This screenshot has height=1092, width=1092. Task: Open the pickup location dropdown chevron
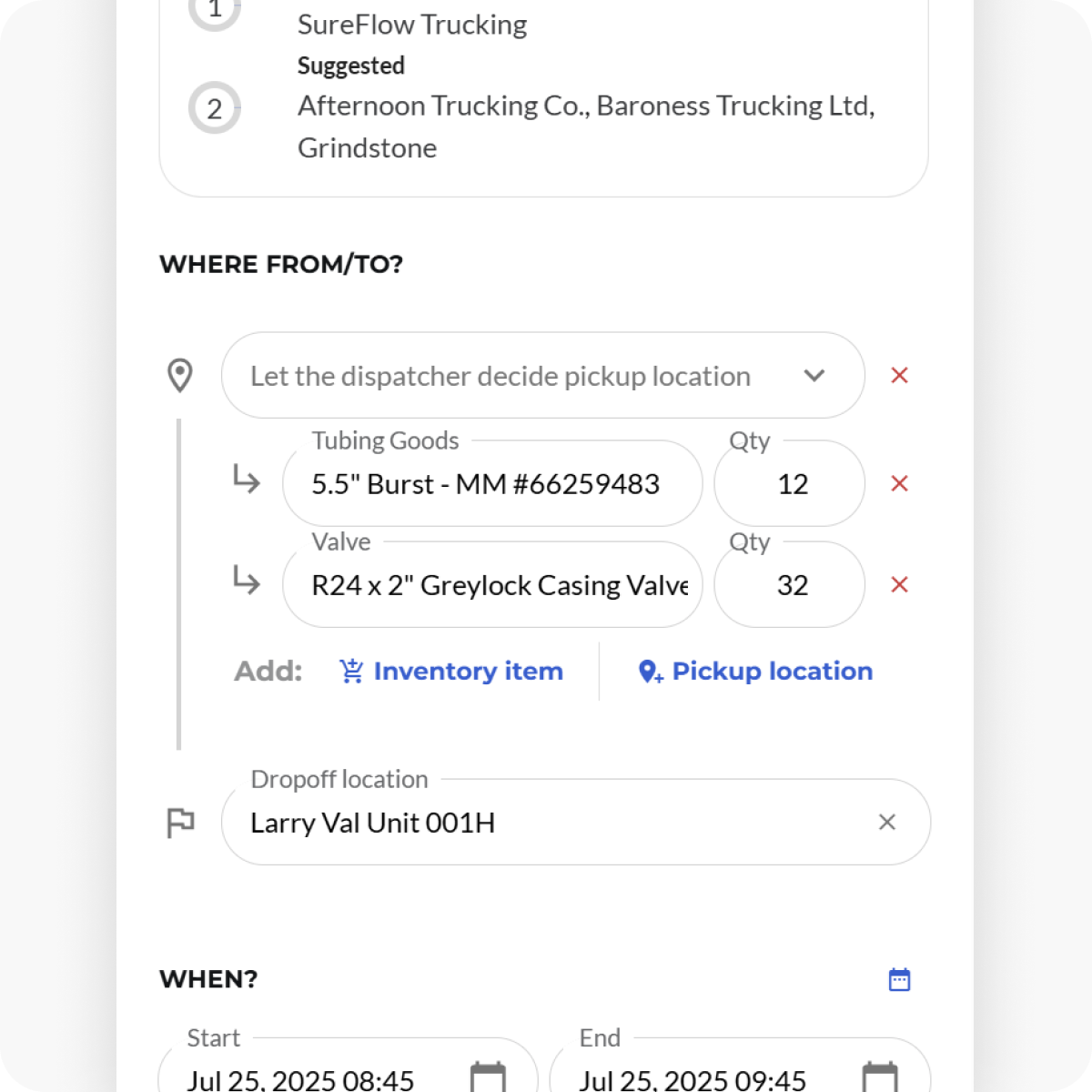pos(814,375)
